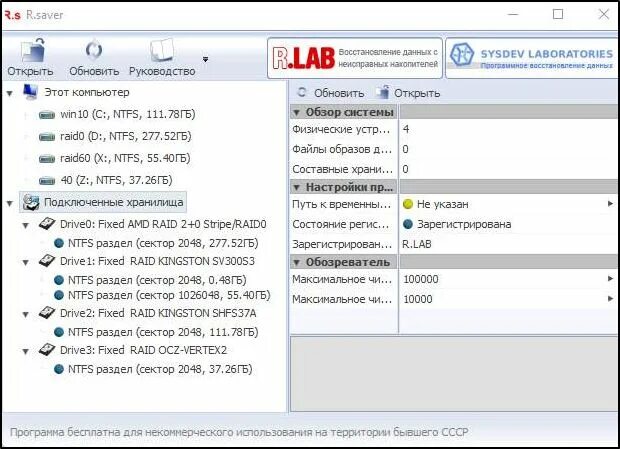
Task: Click the Подключенные хранилища storage icon
Action: pyautogui.click(x=30, y=202)
